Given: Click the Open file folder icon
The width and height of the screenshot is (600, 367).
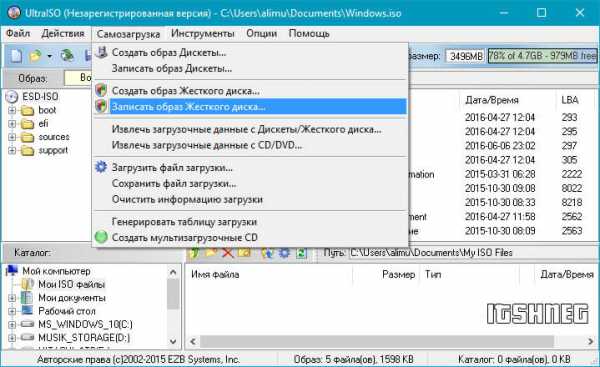Looking at the screenshot, I should click(36, 56).
